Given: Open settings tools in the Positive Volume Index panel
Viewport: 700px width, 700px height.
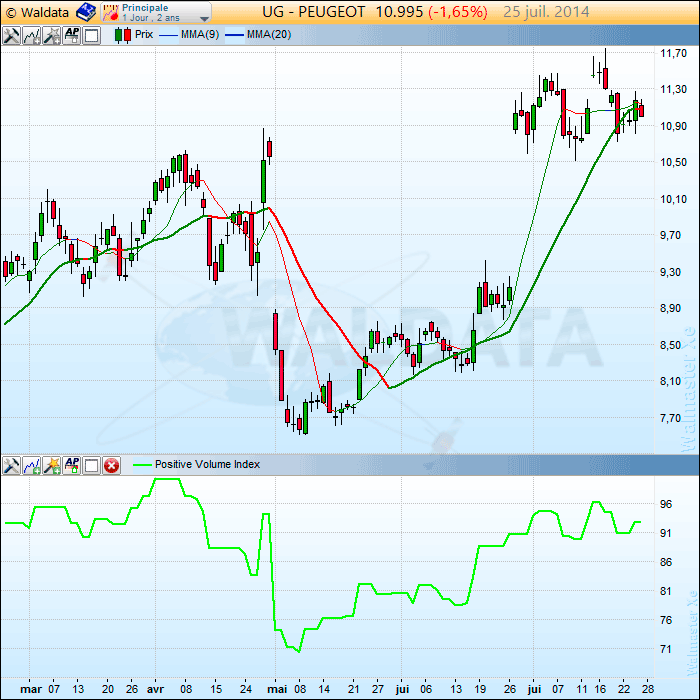Looking at the screenshot, I should (11, 466).
